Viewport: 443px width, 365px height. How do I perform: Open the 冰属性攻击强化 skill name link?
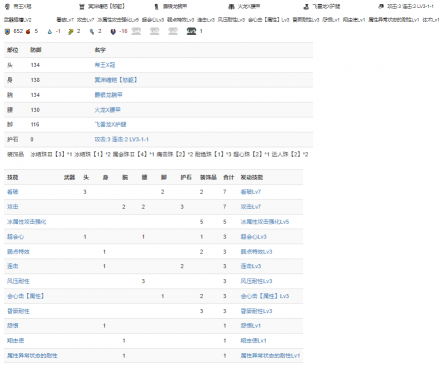click(27, 222)
